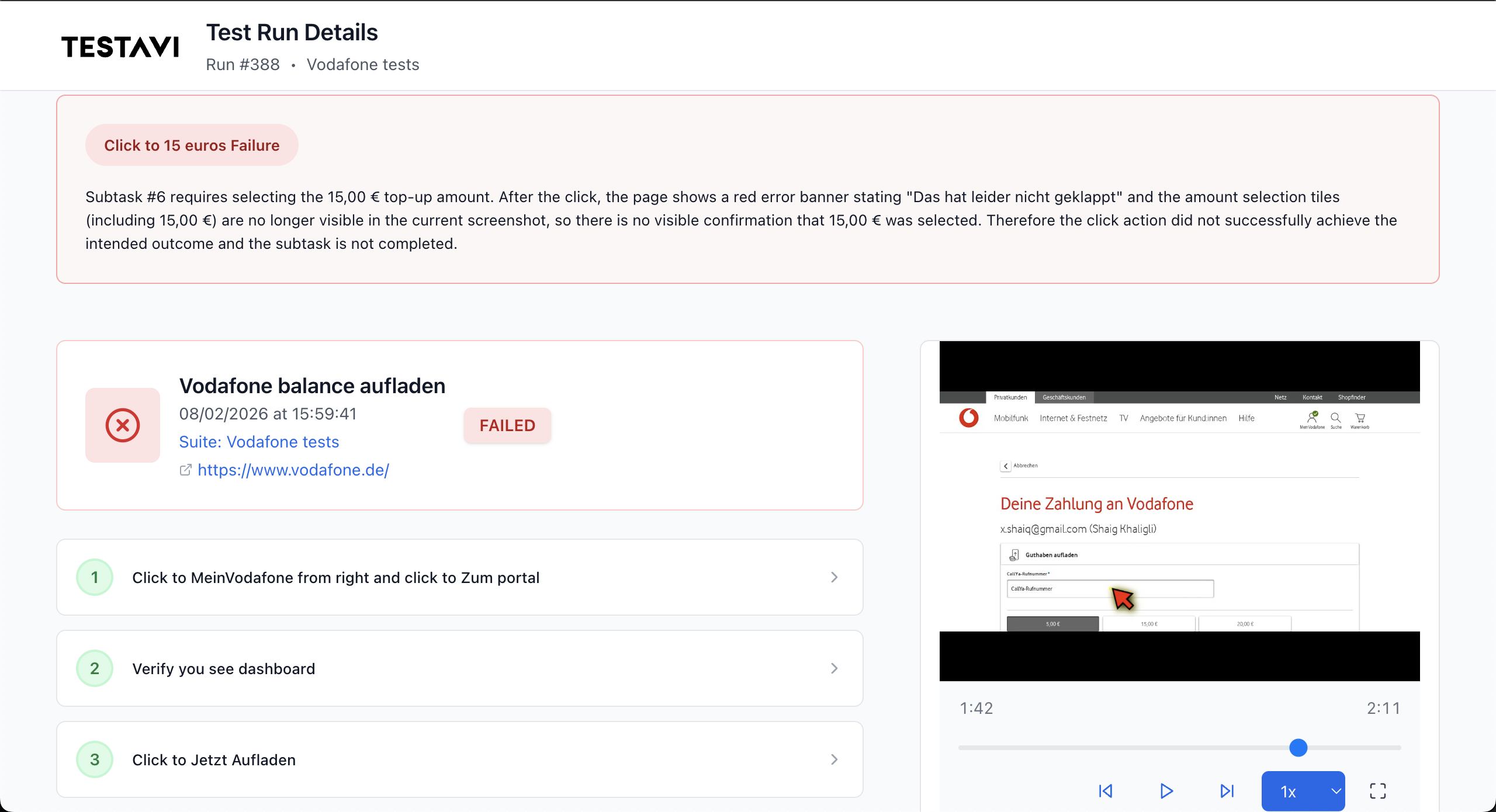Enter fullscreen mode for the recording
Viewport: 1496px width, 812px height.
coord(1377,791)
